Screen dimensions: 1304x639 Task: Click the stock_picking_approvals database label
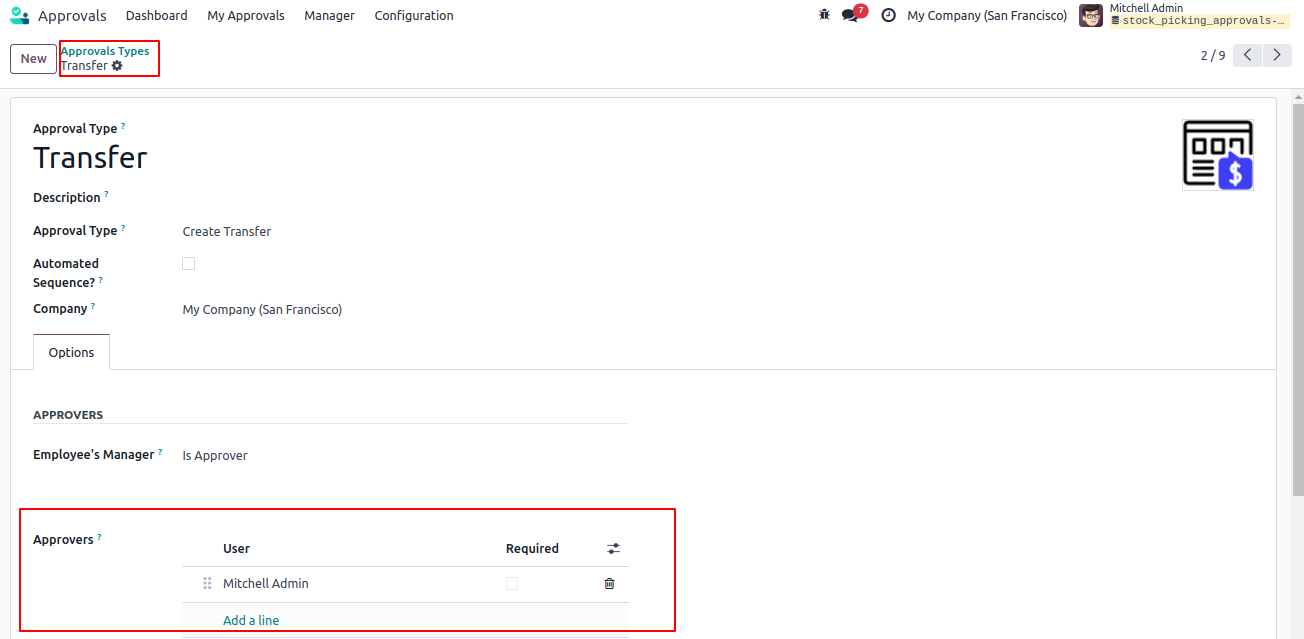[1199, 21]
